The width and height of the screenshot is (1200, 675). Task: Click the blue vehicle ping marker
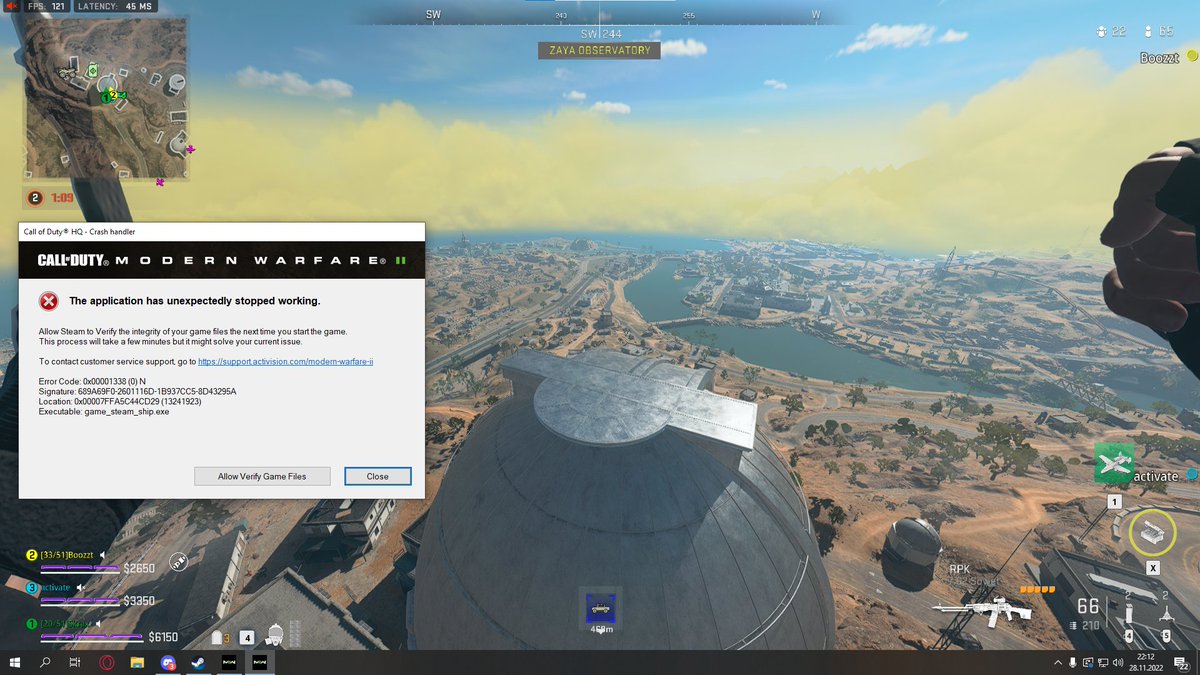600,607
